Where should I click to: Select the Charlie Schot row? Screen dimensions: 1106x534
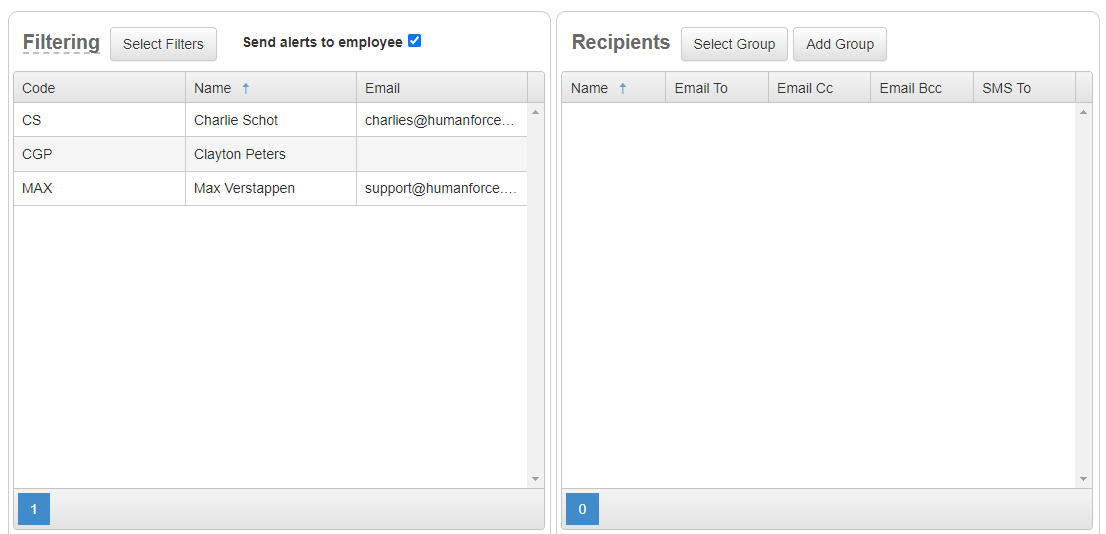pos(236,120)
